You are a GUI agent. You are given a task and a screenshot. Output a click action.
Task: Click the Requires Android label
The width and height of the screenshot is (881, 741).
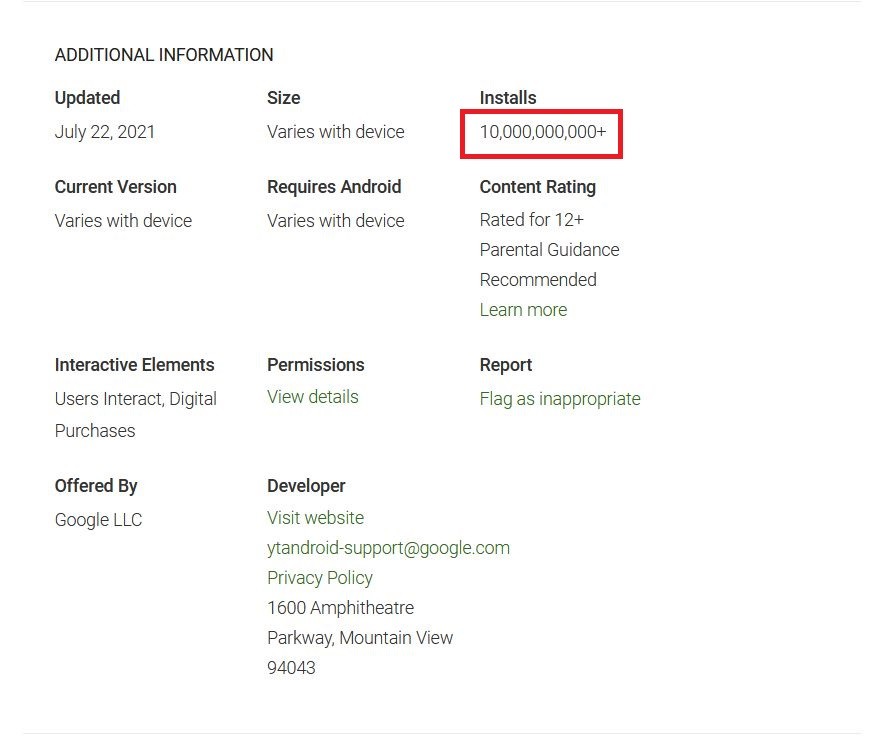click(x=334, y=187)
